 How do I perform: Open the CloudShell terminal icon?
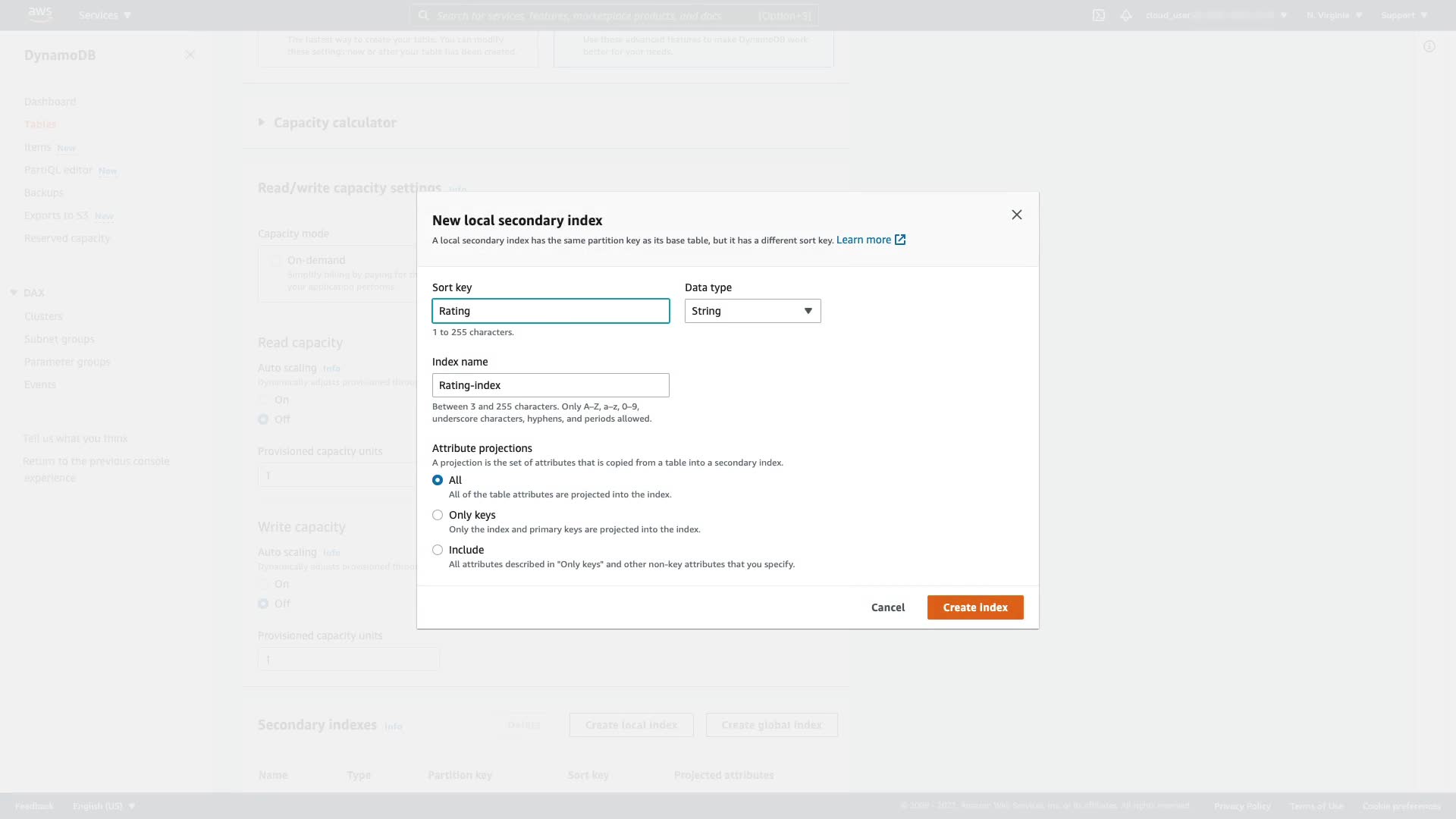tap(1098, 15)
